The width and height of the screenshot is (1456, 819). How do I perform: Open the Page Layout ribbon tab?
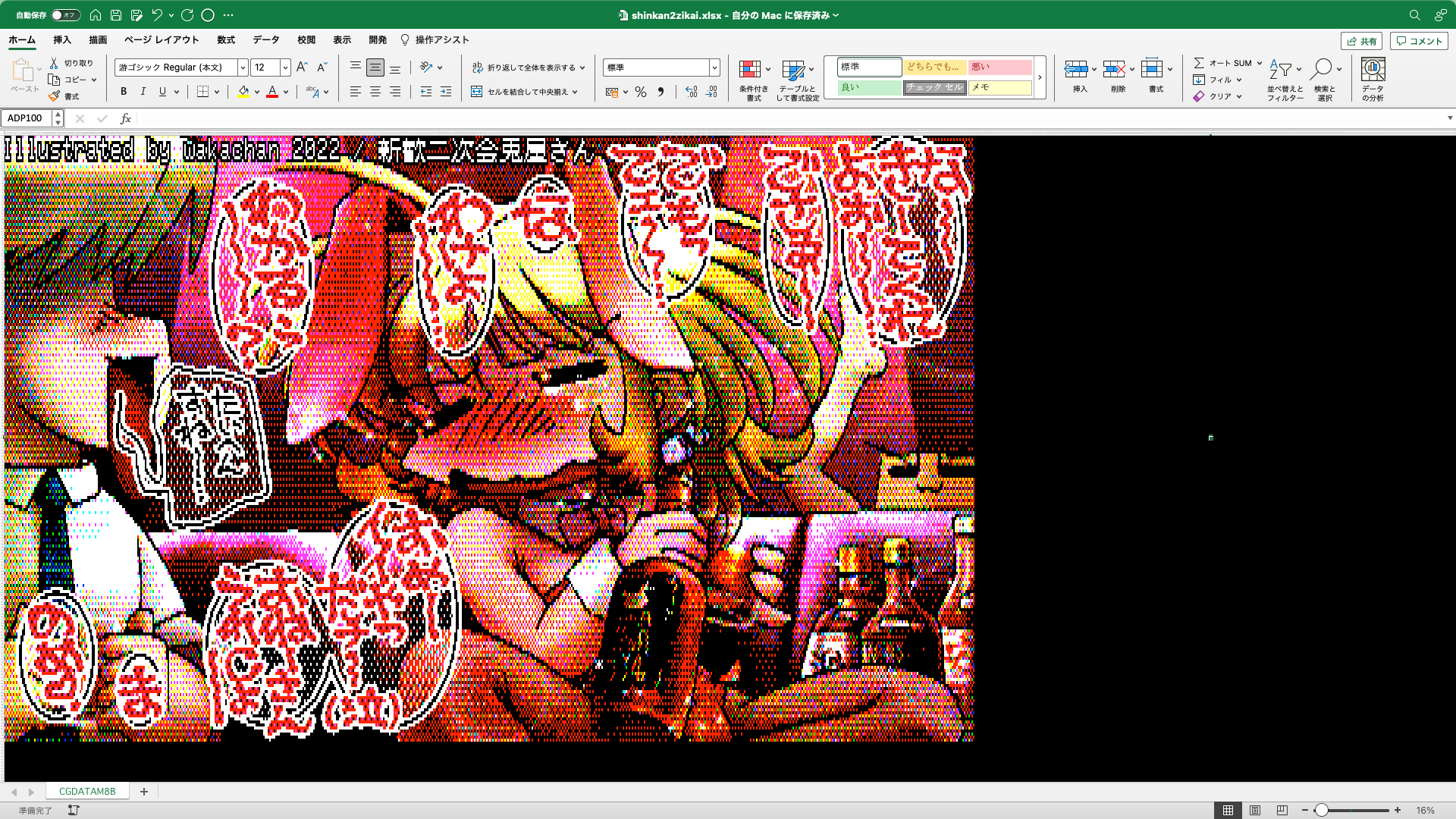tap(162, 39)
